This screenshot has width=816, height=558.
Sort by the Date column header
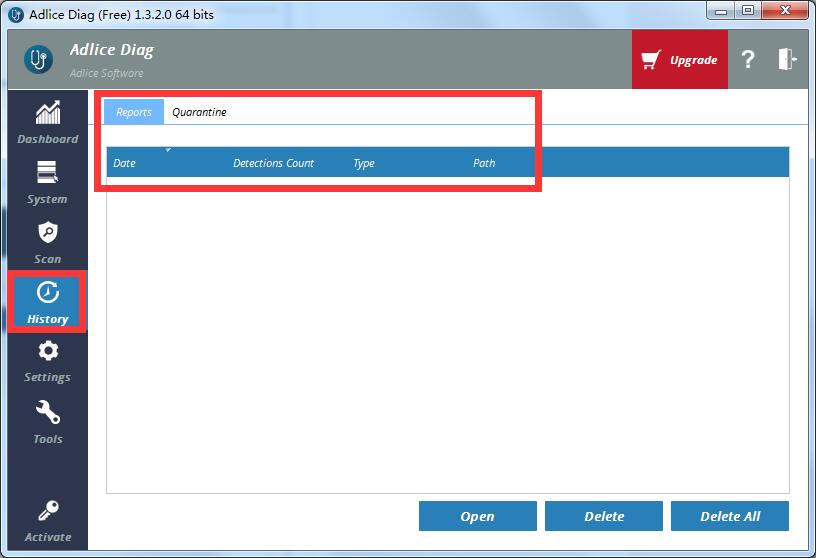[167, 162]
